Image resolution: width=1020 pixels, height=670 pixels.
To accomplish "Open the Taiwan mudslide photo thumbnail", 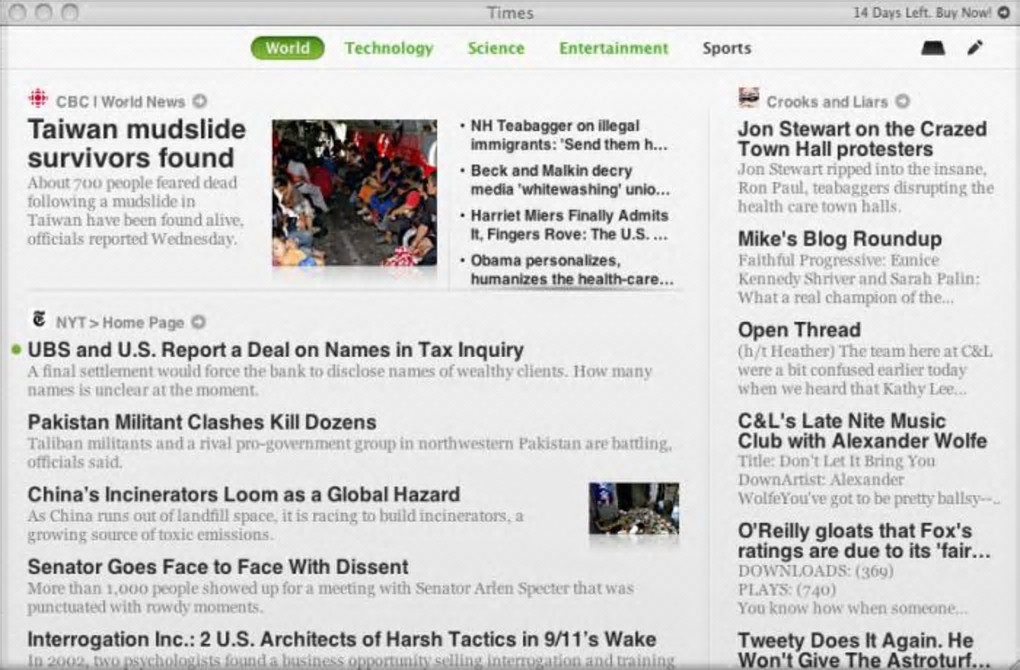I will click(x=355, y=193).
